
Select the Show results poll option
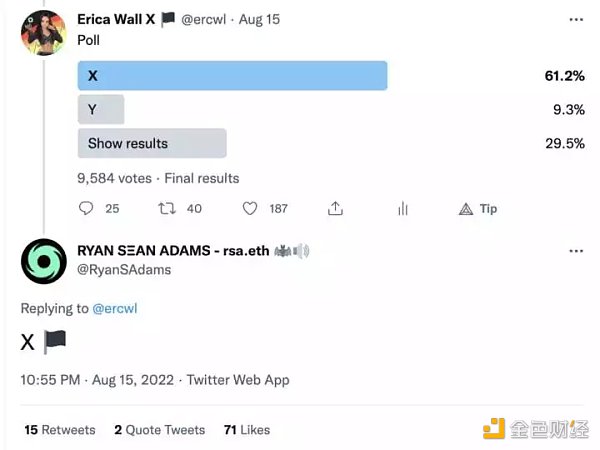152,143
